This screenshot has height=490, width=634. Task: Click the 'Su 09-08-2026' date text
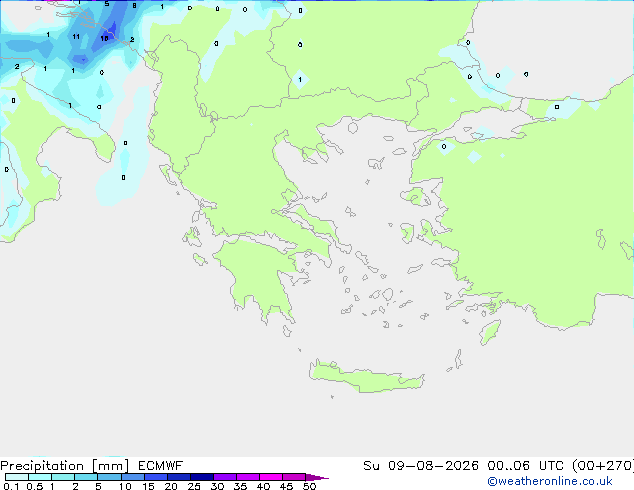coord(421,466)
